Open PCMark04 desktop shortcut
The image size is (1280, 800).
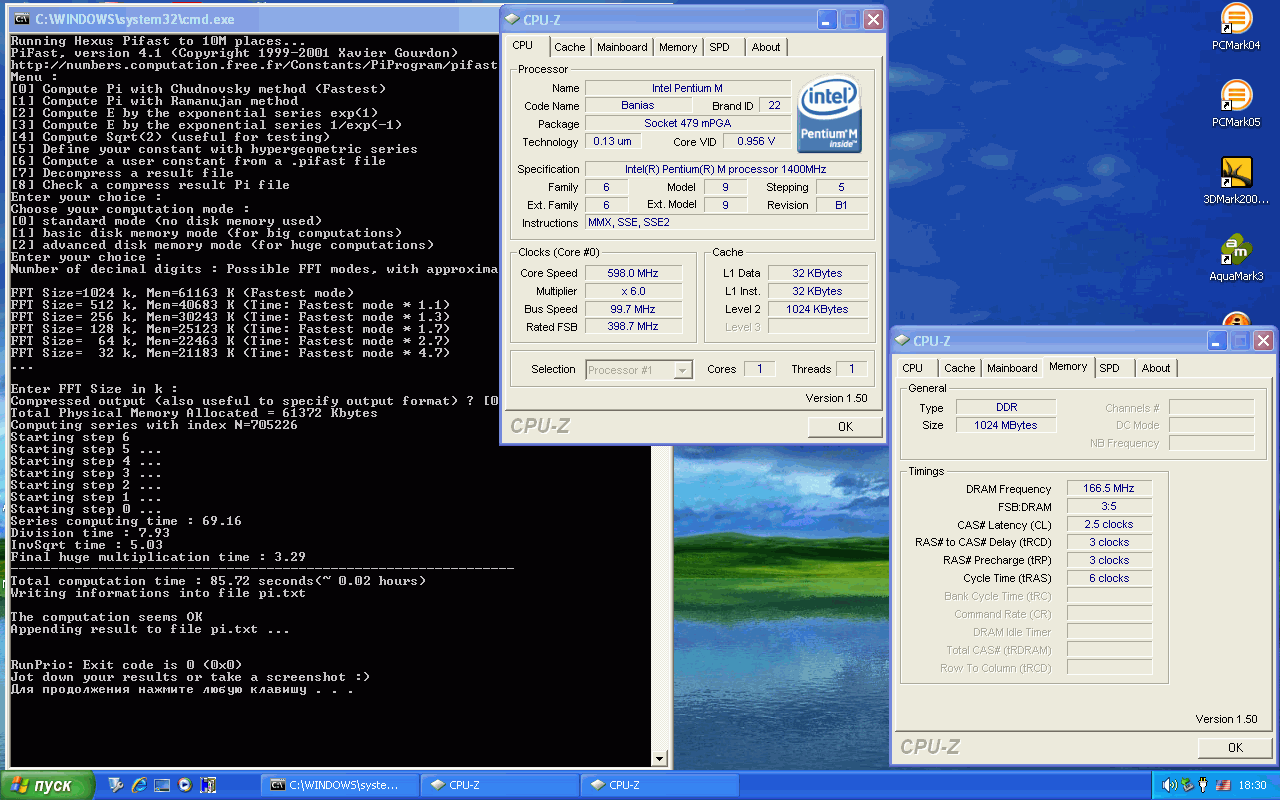click(1236, 27)
